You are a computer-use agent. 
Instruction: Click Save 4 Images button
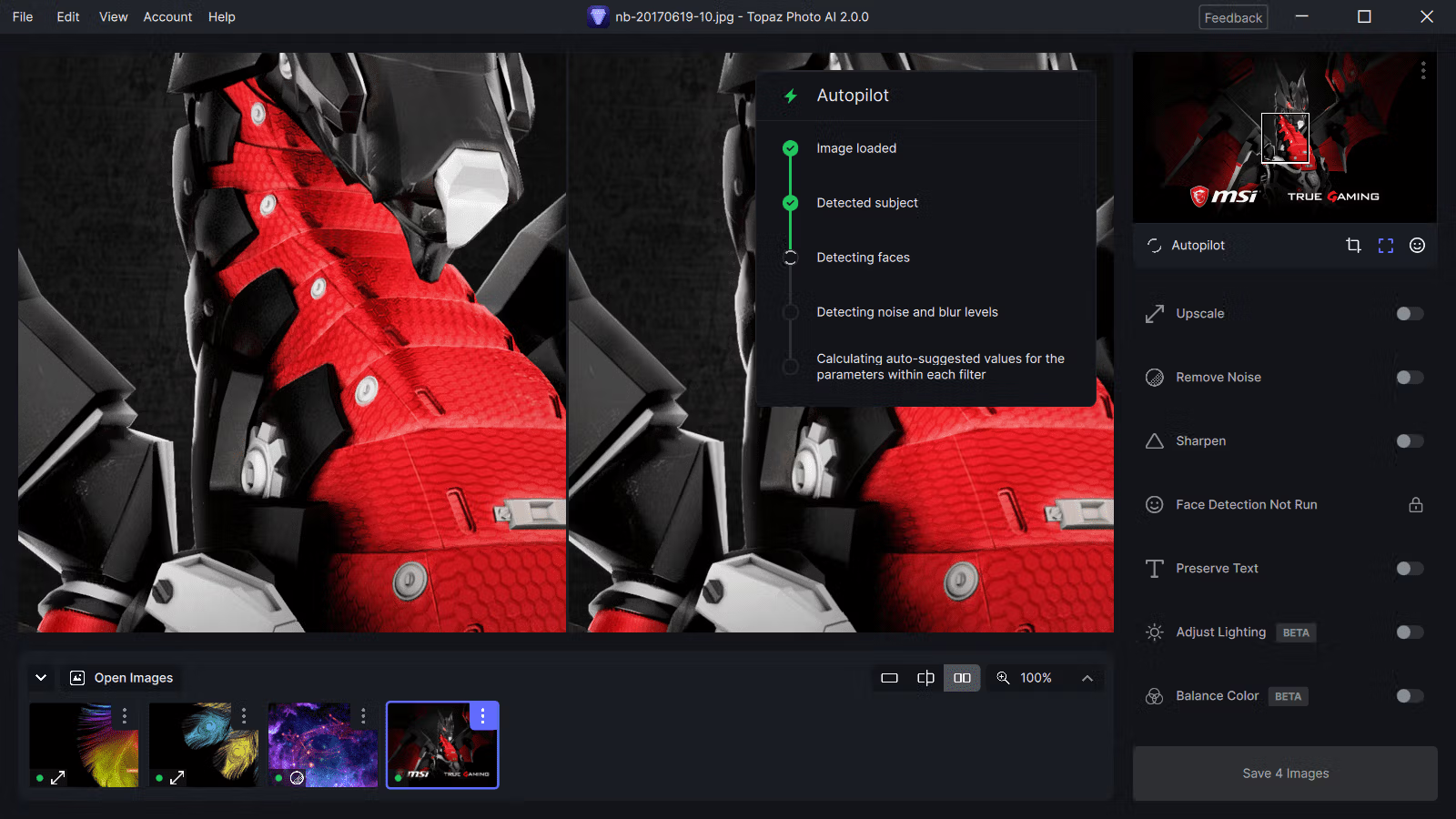tap(1285, 773)
